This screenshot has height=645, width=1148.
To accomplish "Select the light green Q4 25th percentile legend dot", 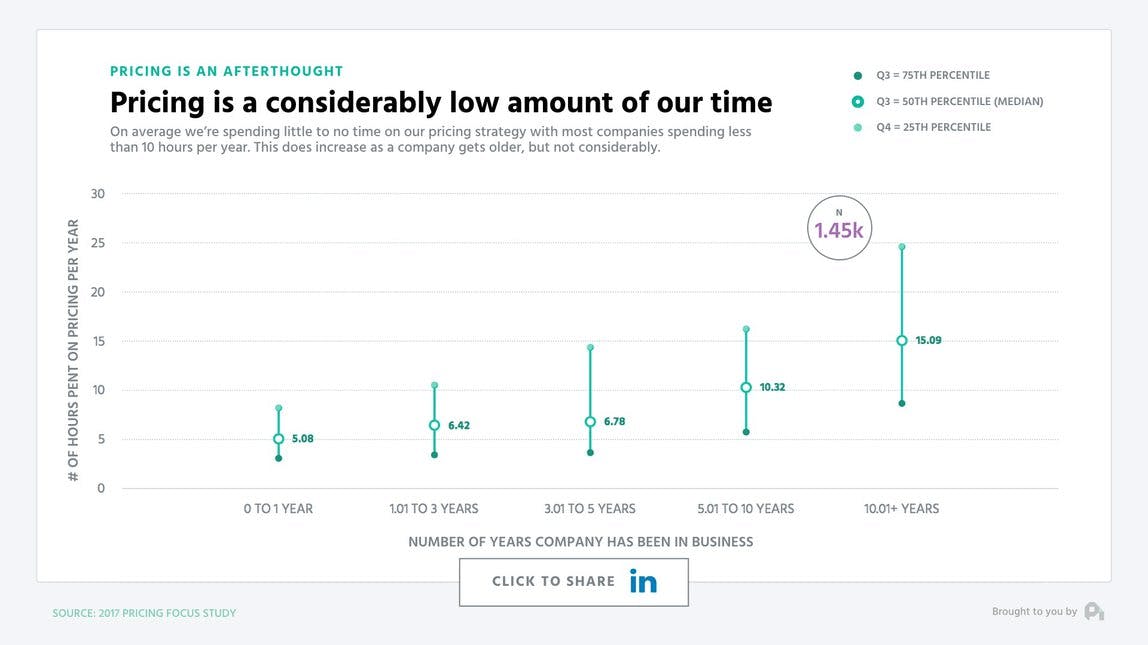I will point(855,127).
